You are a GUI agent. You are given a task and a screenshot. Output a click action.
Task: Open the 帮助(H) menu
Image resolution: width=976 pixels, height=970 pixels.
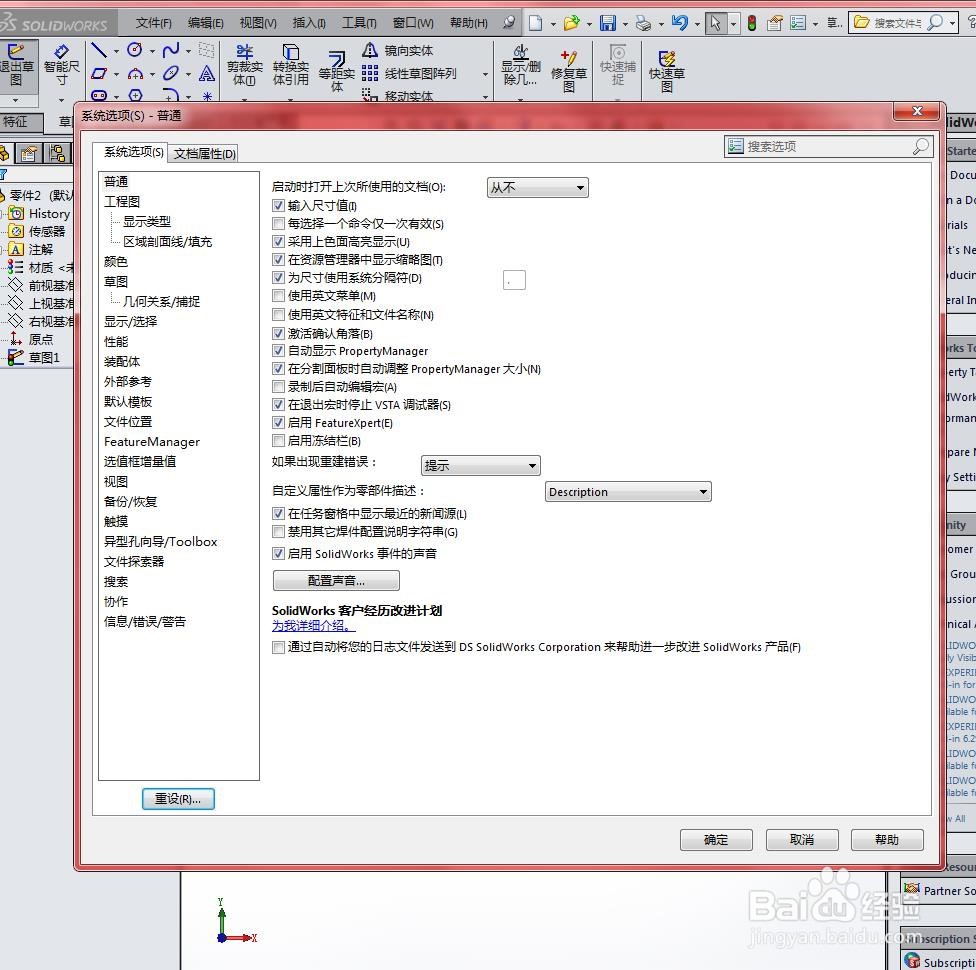pyautogui.click(x=469, y=23)
